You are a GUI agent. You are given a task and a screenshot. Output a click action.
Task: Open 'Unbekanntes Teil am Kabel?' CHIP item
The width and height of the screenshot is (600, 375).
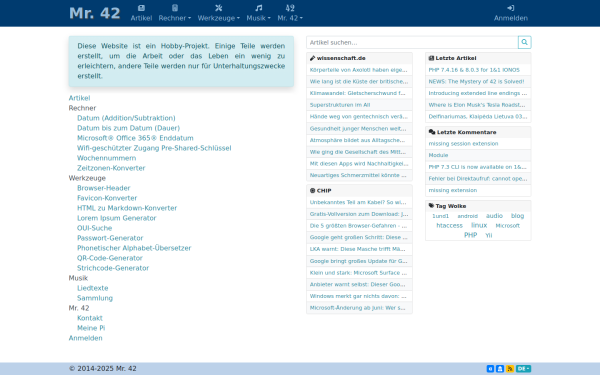coord(359,202)
